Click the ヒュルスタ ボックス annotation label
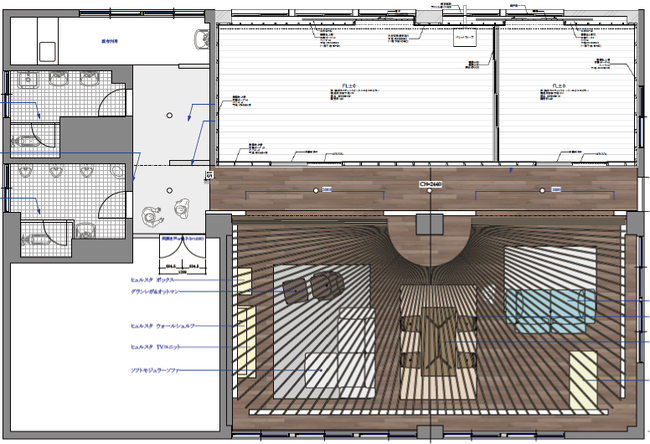 point(160,281)
